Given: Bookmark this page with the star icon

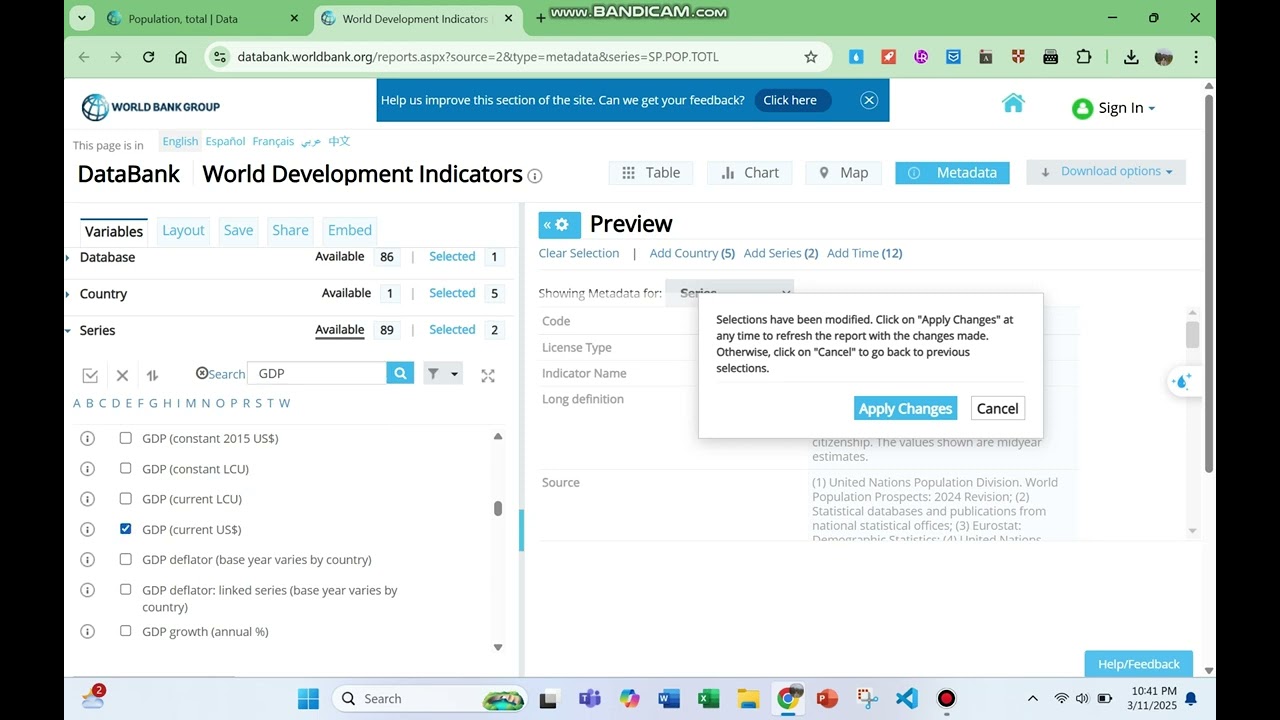Looking at the screenshot, I should point(811,57).
